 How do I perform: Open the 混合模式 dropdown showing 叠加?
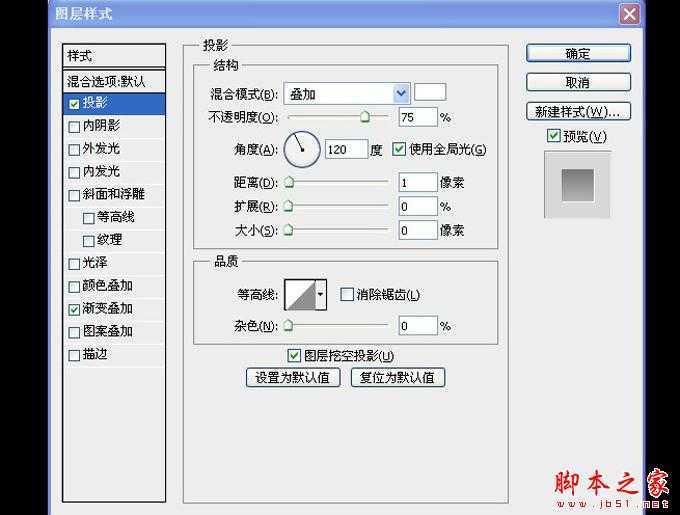point(347,93)
